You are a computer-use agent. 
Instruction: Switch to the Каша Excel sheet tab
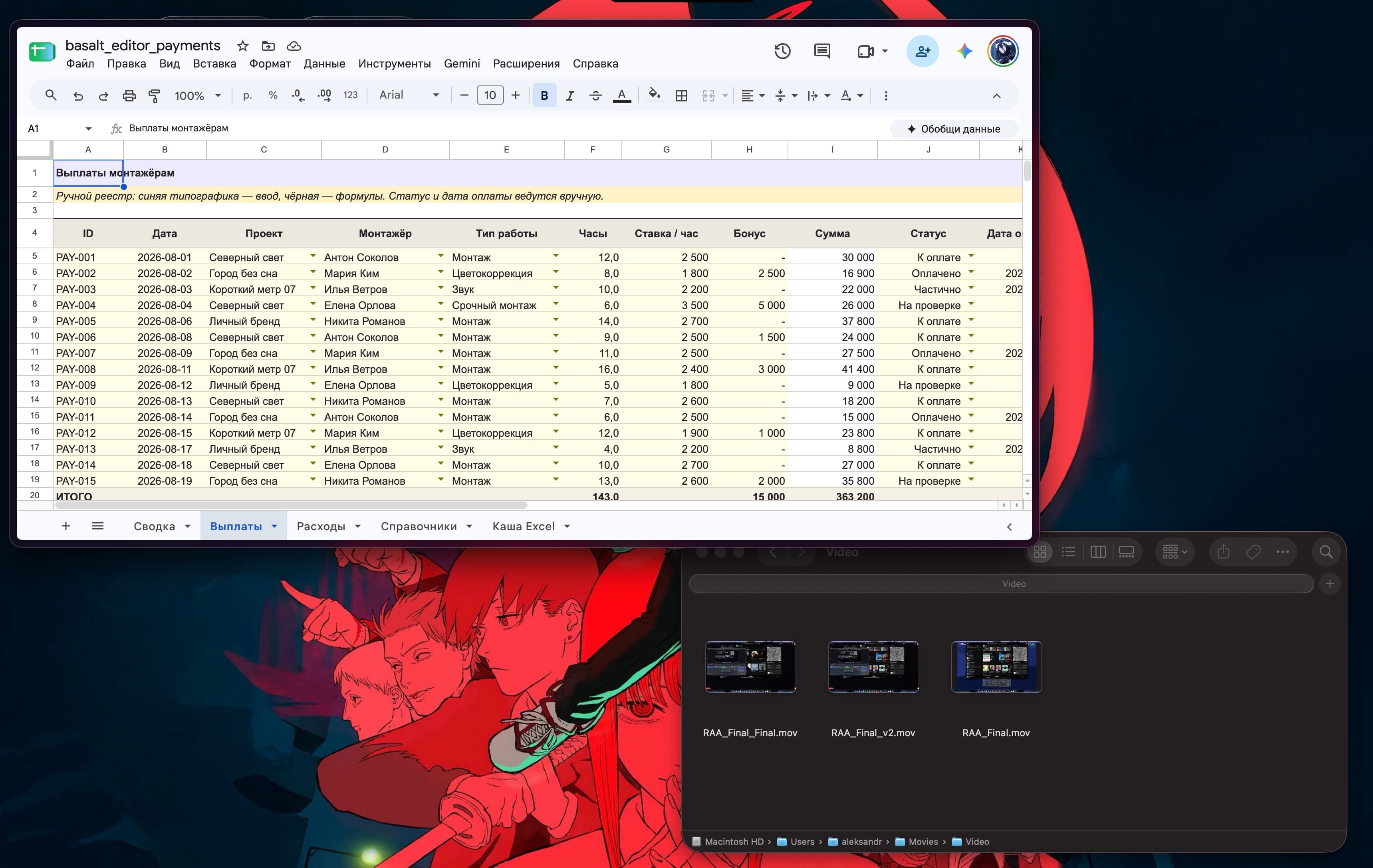coord(524,526)
